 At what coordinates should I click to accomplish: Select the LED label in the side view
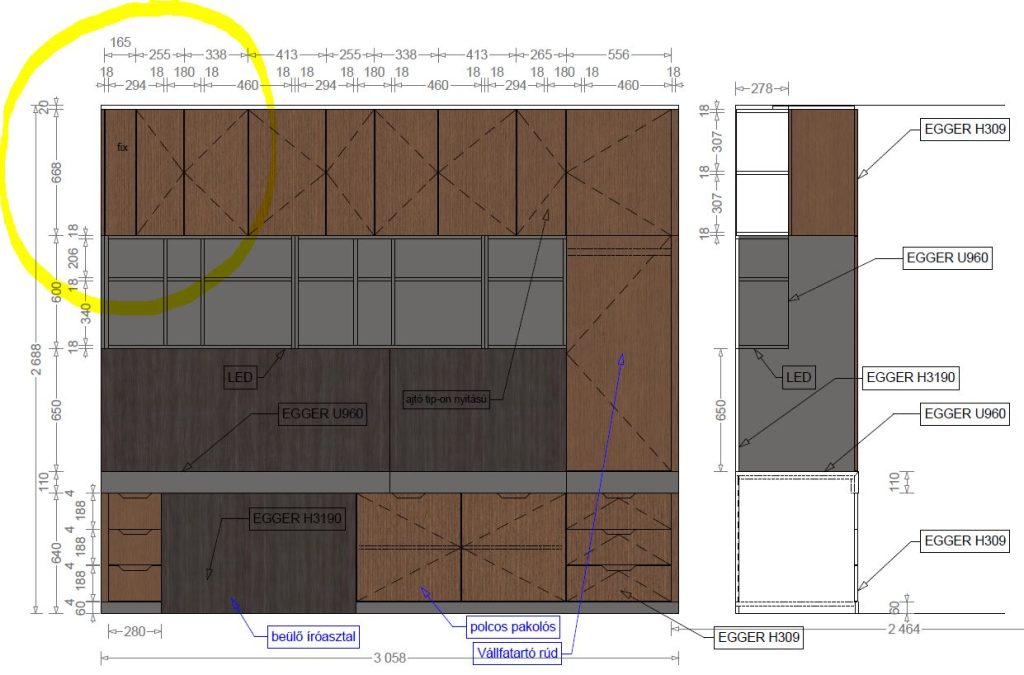(796, 377)
